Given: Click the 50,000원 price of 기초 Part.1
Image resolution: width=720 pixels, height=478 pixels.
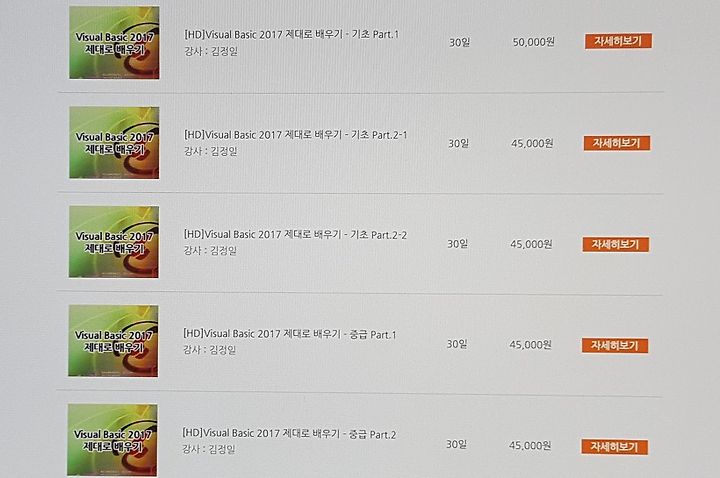Looking at the screenshot, I should [x=534, y=42].
